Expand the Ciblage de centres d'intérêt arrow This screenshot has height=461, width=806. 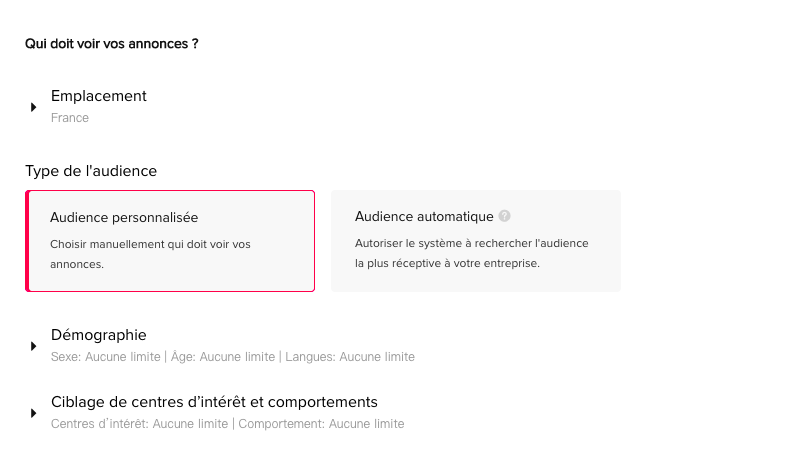(x=34, y=413)
